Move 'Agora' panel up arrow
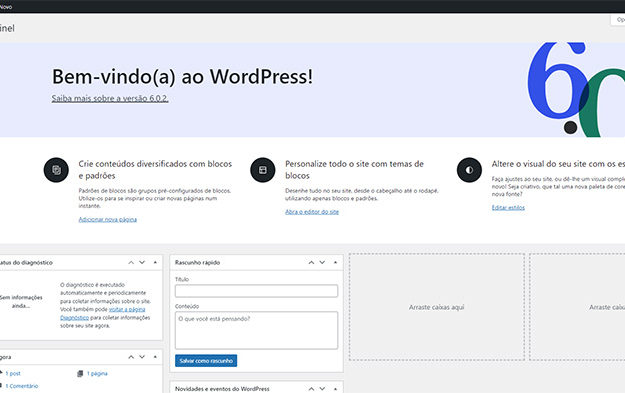Image resolution: width=625 pixels, height=393 pixels. point(131,357)
